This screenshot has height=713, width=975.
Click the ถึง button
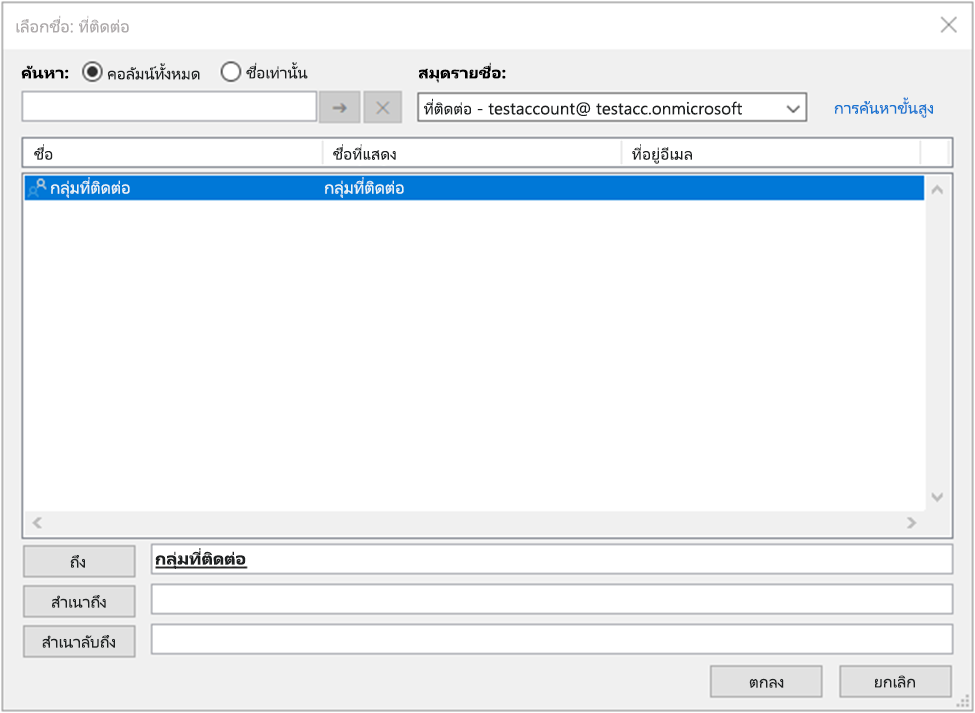tap(79, 561)
